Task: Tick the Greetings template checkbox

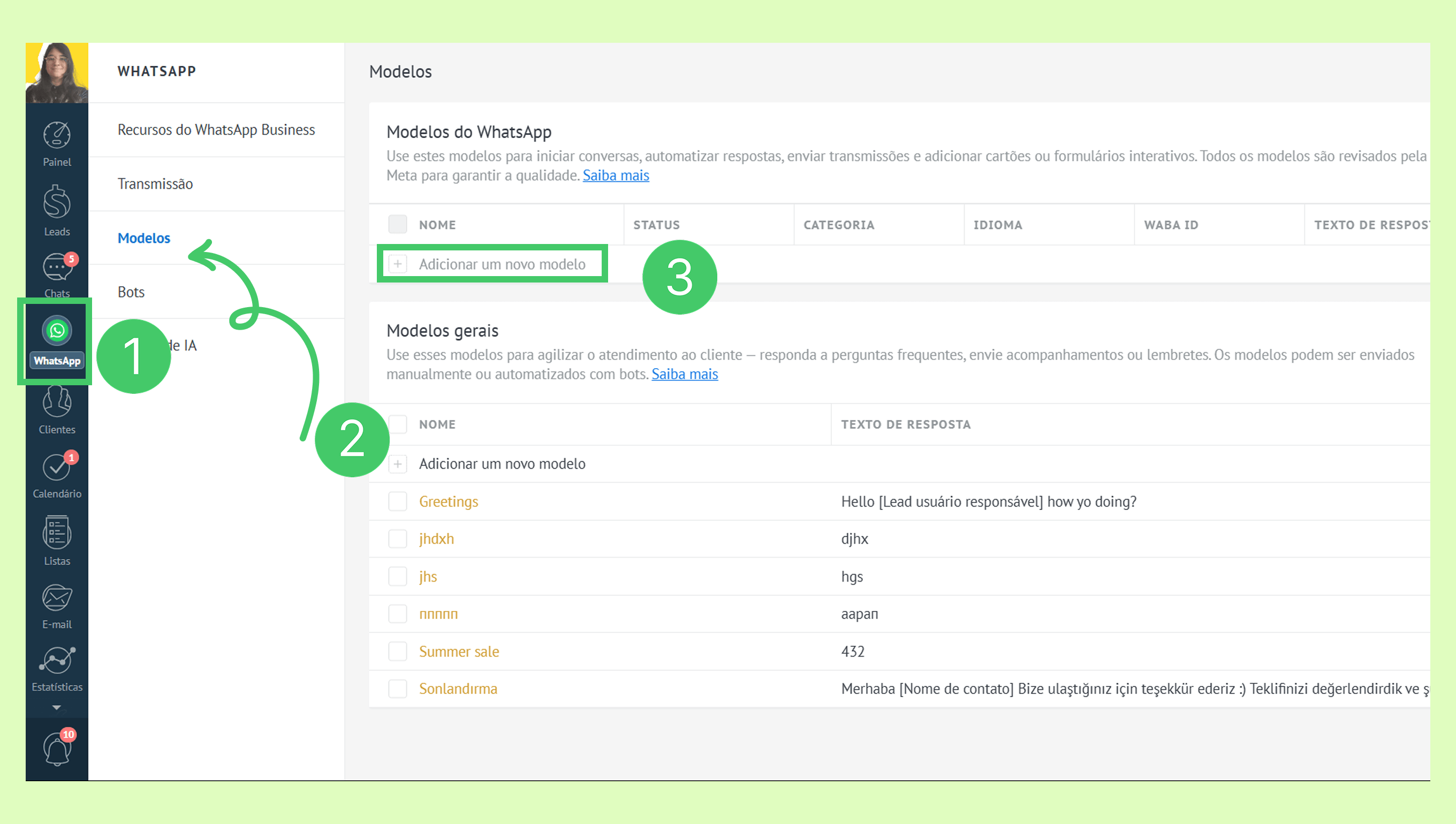Action: point(397,501)
